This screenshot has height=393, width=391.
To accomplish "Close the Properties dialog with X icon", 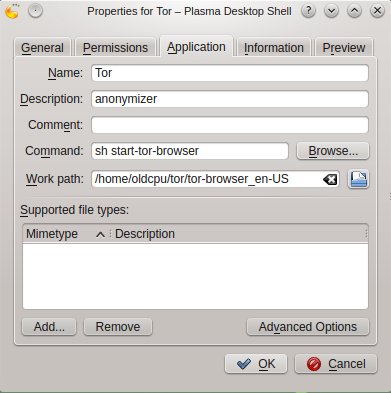I will click(377, 11).
